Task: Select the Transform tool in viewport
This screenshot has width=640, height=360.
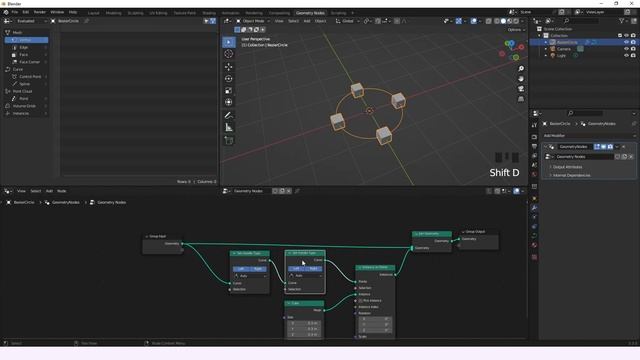Action: tap(229, 102)
